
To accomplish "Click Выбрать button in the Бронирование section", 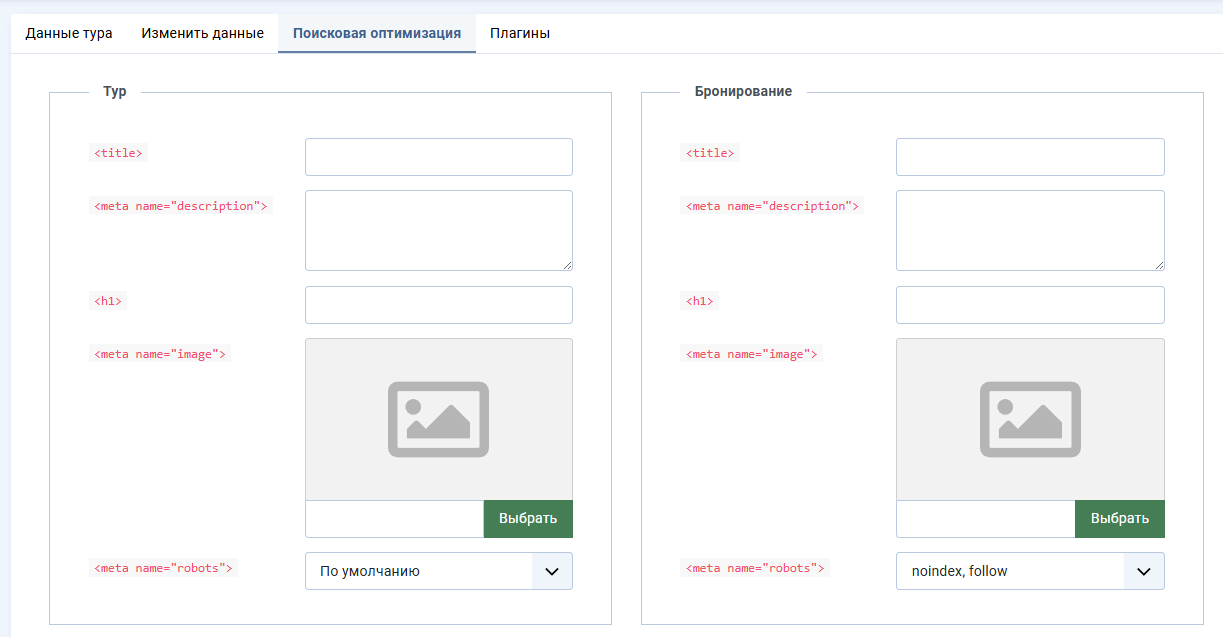I will point(1120,519).
